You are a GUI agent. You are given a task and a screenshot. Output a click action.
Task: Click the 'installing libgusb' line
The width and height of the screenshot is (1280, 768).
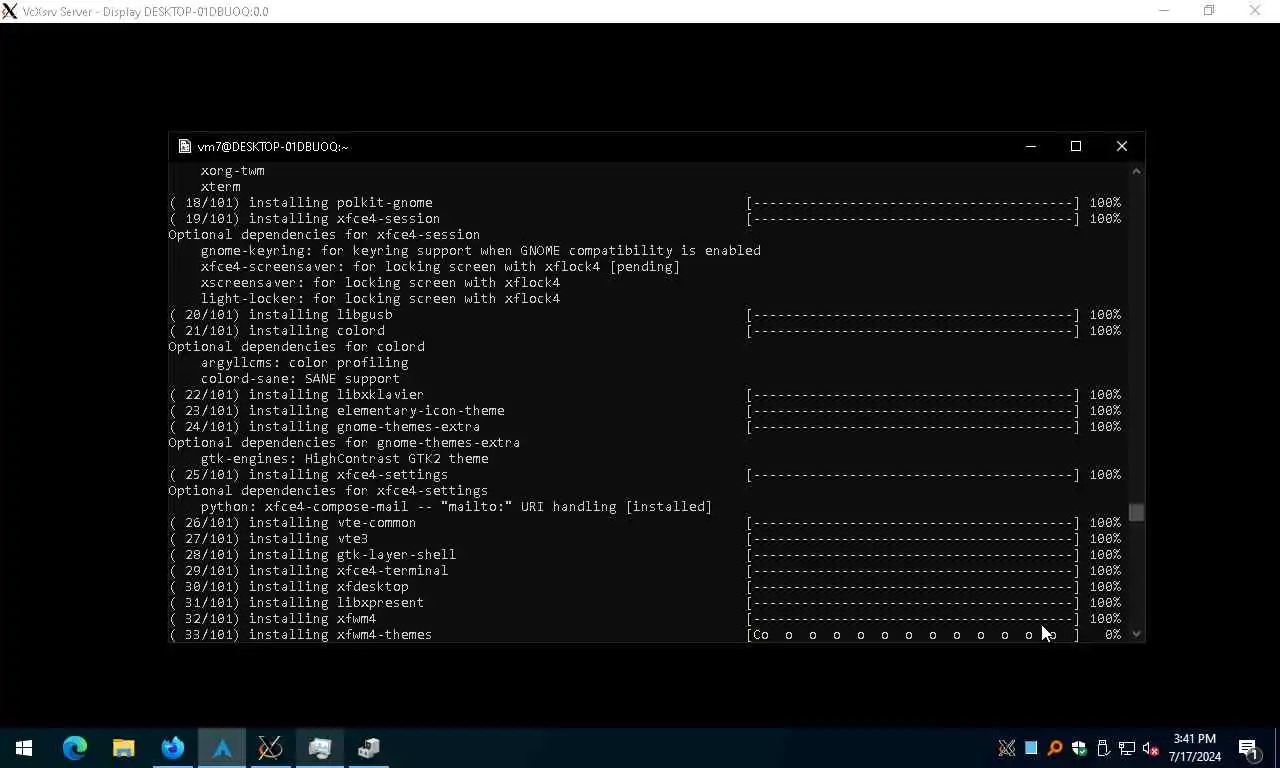pyautogui.click(x=280, y=315)
